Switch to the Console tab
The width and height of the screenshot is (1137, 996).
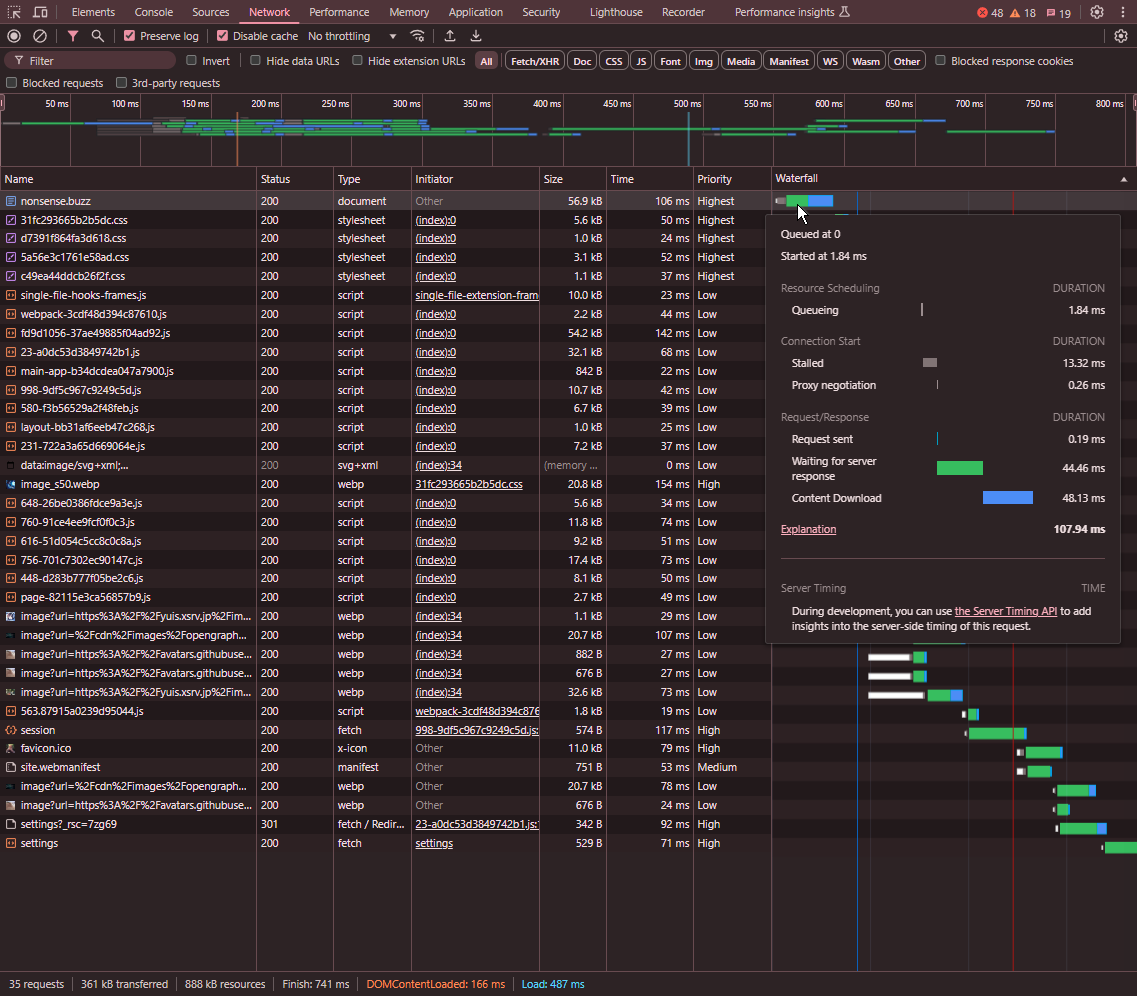click(154, 12)
